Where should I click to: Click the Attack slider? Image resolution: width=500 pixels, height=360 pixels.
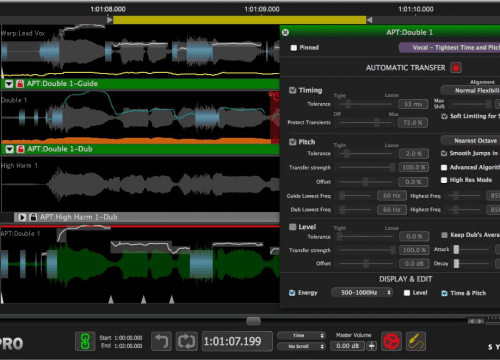click(472, 249)
